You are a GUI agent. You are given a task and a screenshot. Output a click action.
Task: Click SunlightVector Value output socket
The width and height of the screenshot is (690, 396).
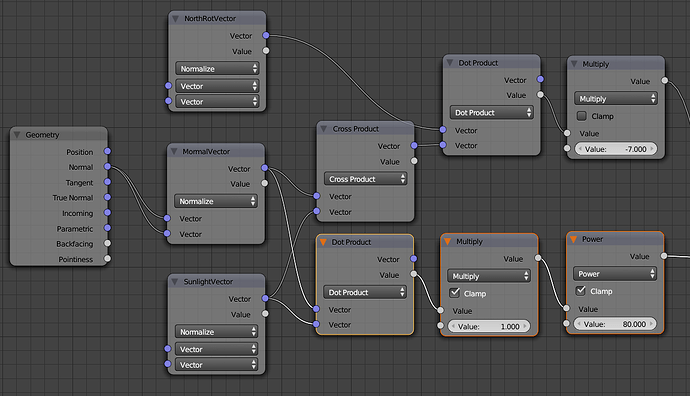click(x=265, y=314)
